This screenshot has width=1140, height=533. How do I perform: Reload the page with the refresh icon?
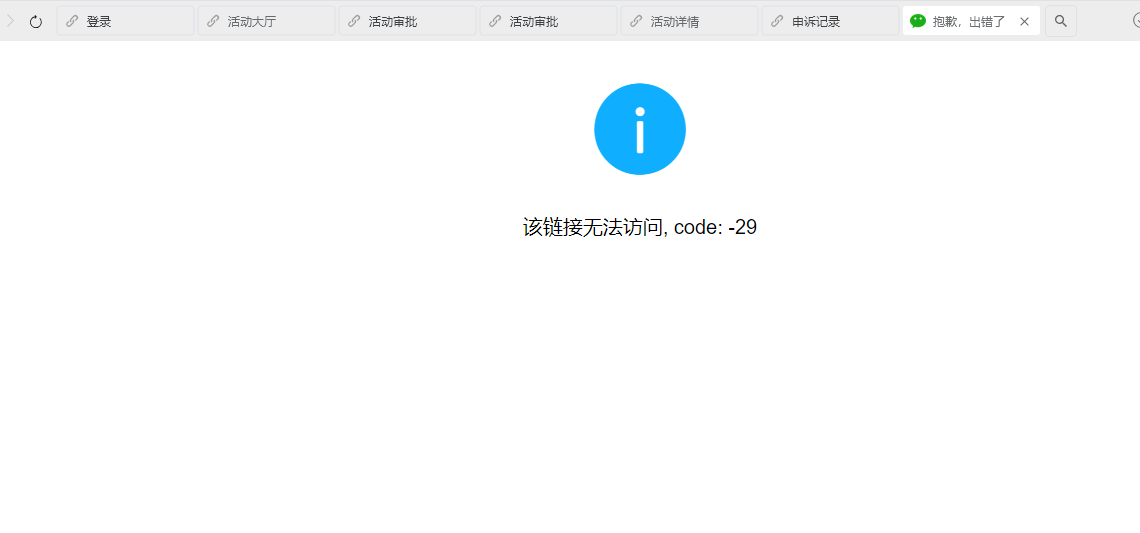[36, 21]
